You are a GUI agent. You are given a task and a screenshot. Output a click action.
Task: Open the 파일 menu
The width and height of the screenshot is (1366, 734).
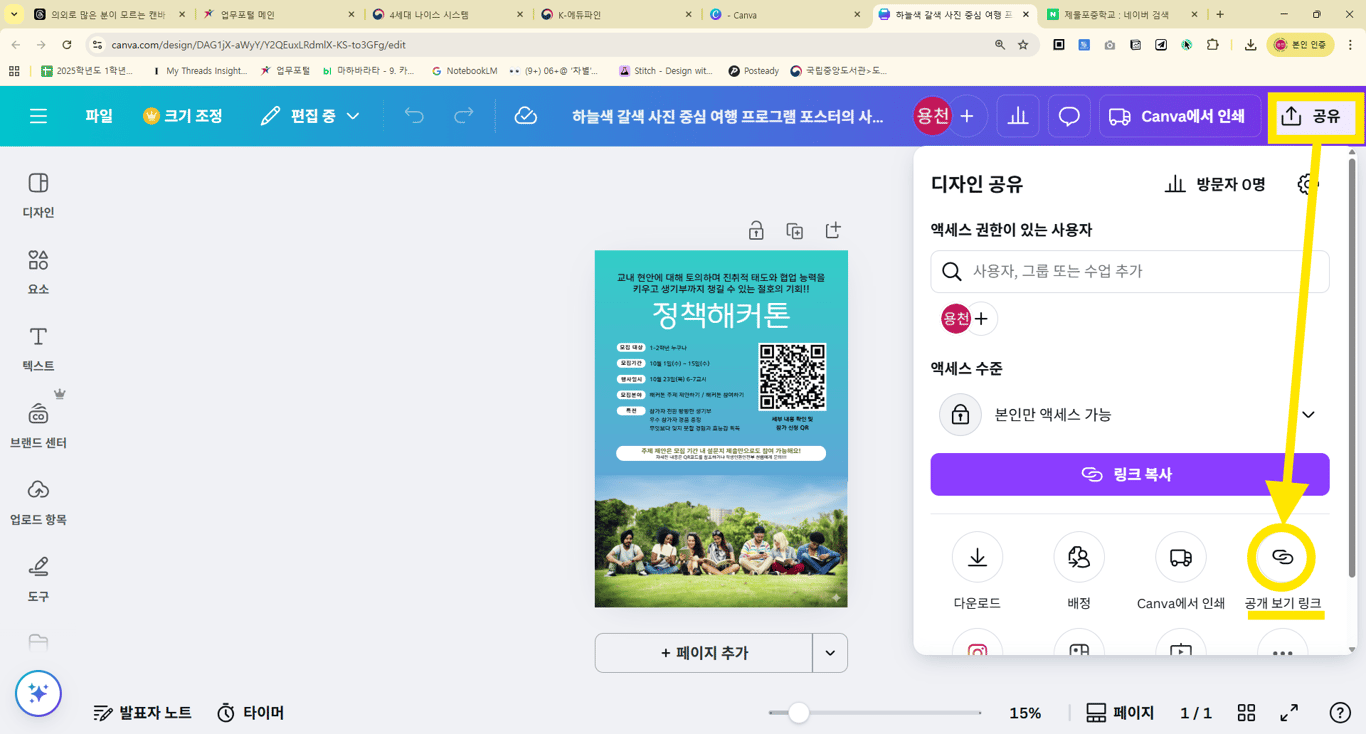pos(99,116)
